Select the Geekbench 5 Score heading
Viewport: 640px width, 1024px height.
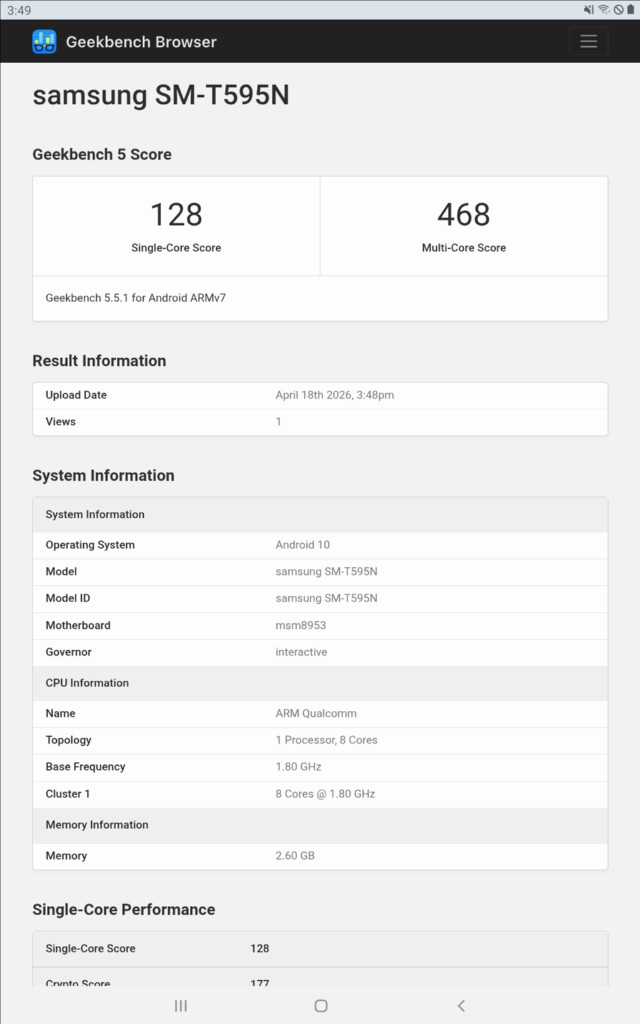[x=102, y=154]
